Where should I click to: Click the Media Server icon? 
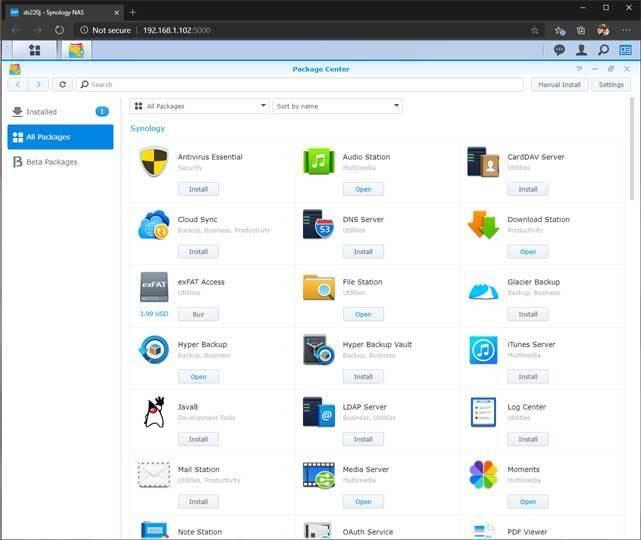319,475
